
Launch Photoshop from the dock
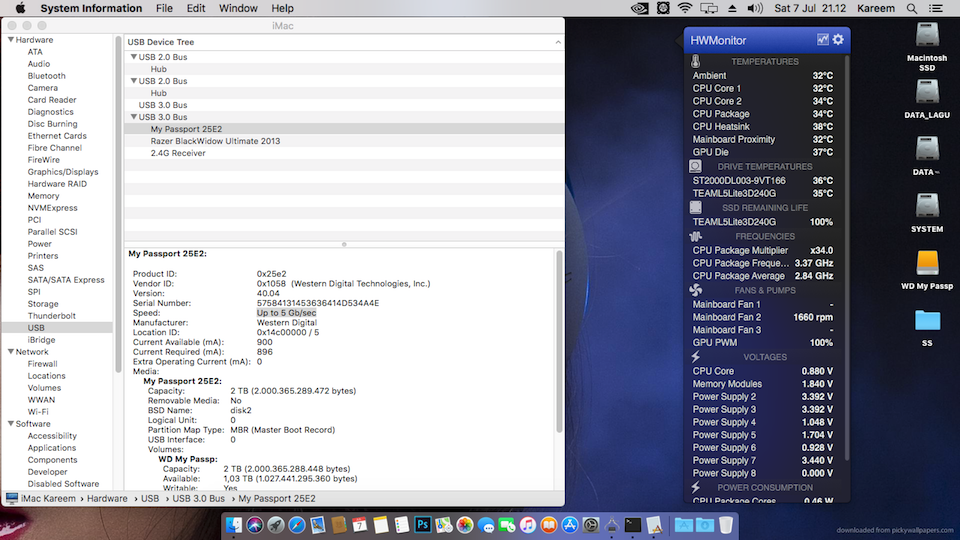422,525
